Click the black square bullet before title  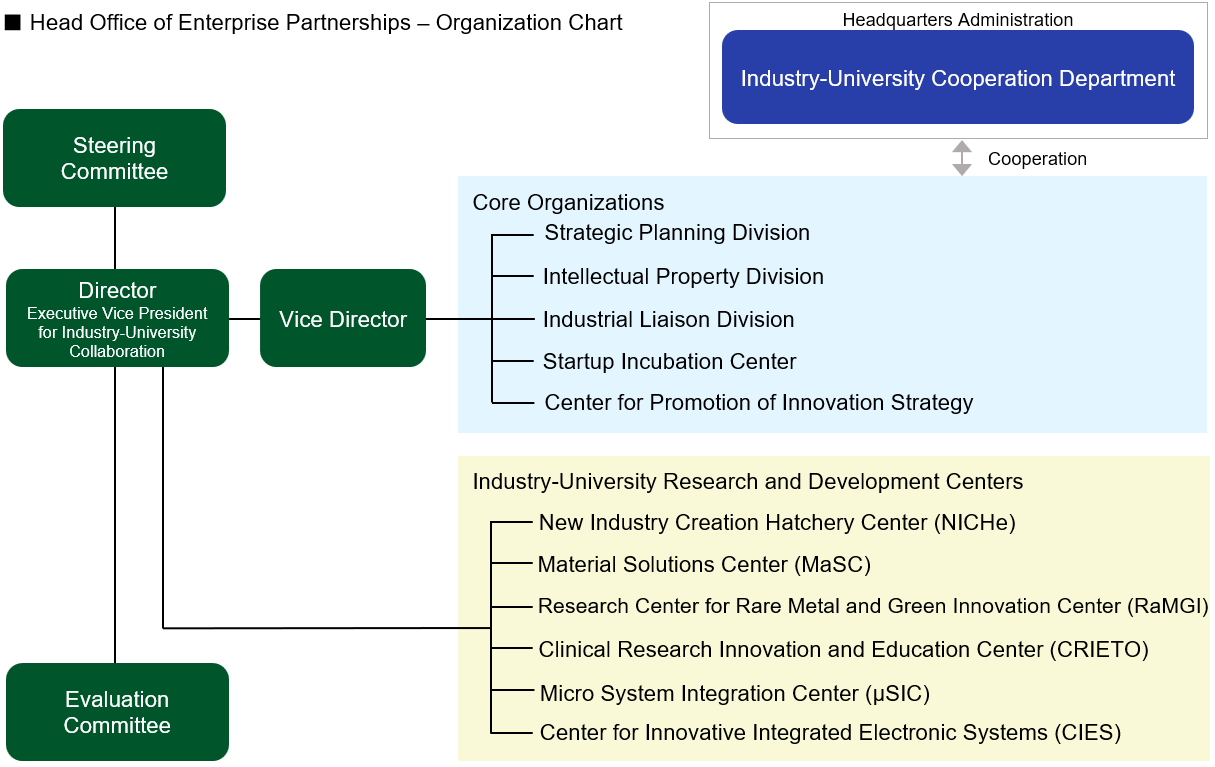pyautogui.click(x=13, y=22)
